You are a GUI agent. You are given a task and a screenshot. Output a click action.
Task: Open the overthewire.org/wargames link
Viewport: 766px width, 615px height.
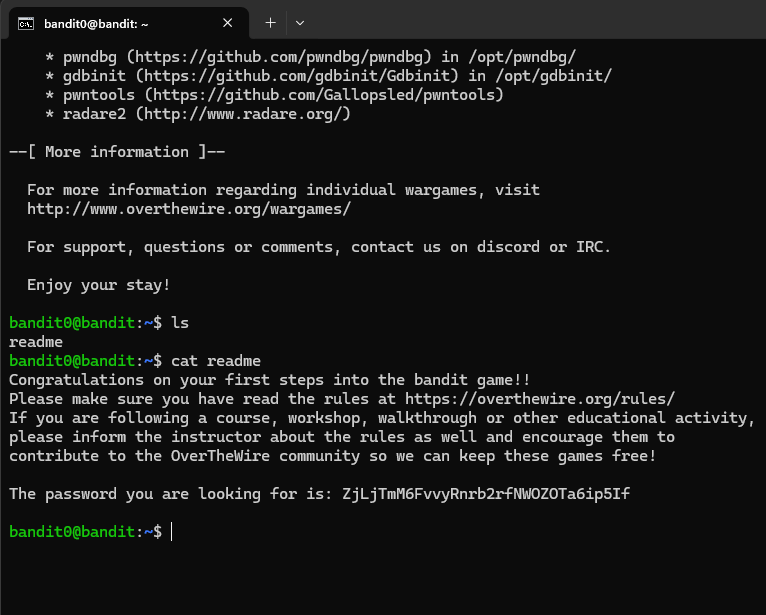[x=189, y=209]
